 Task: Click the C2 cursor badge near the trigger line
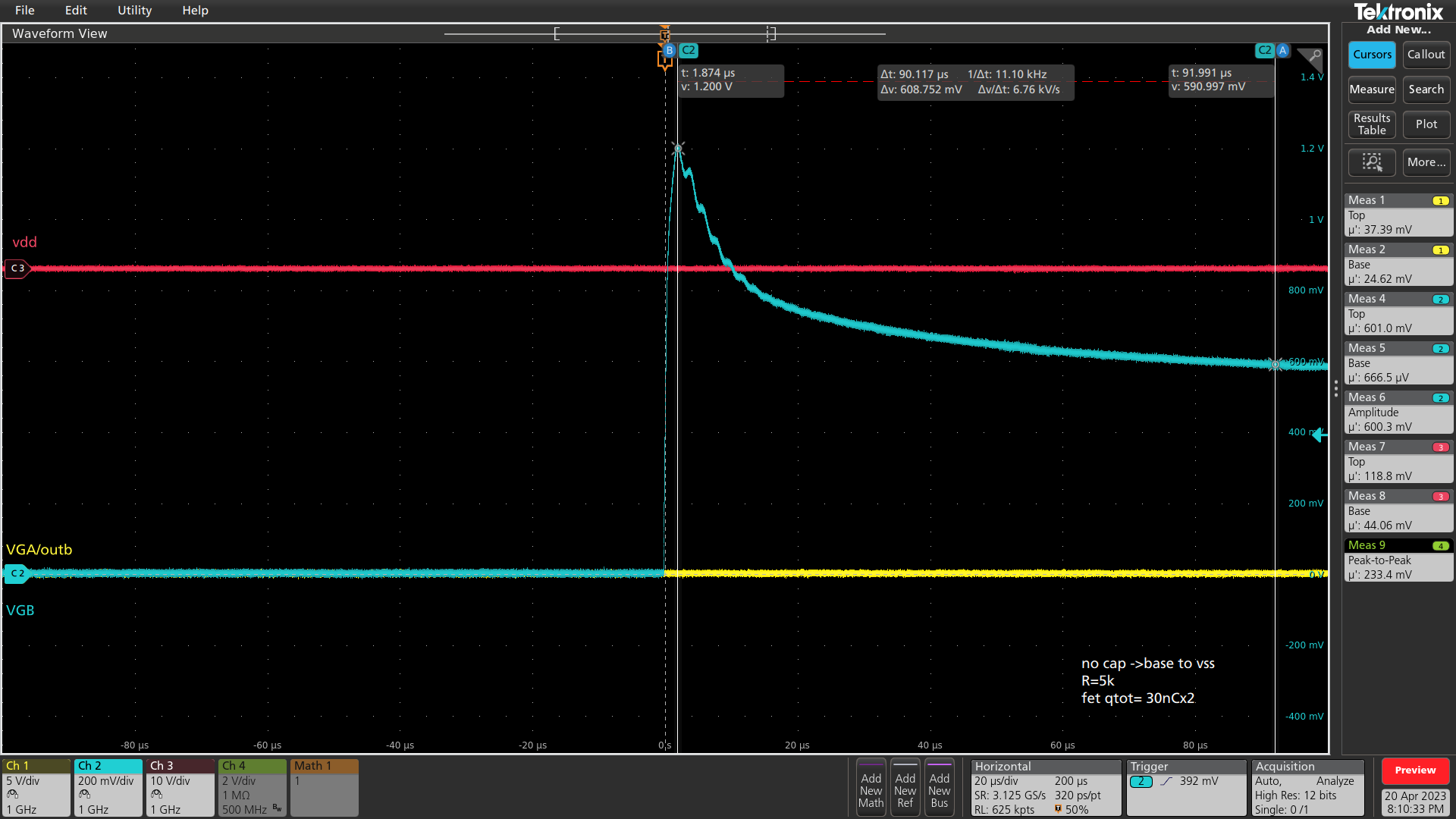[x=688, y=51]
